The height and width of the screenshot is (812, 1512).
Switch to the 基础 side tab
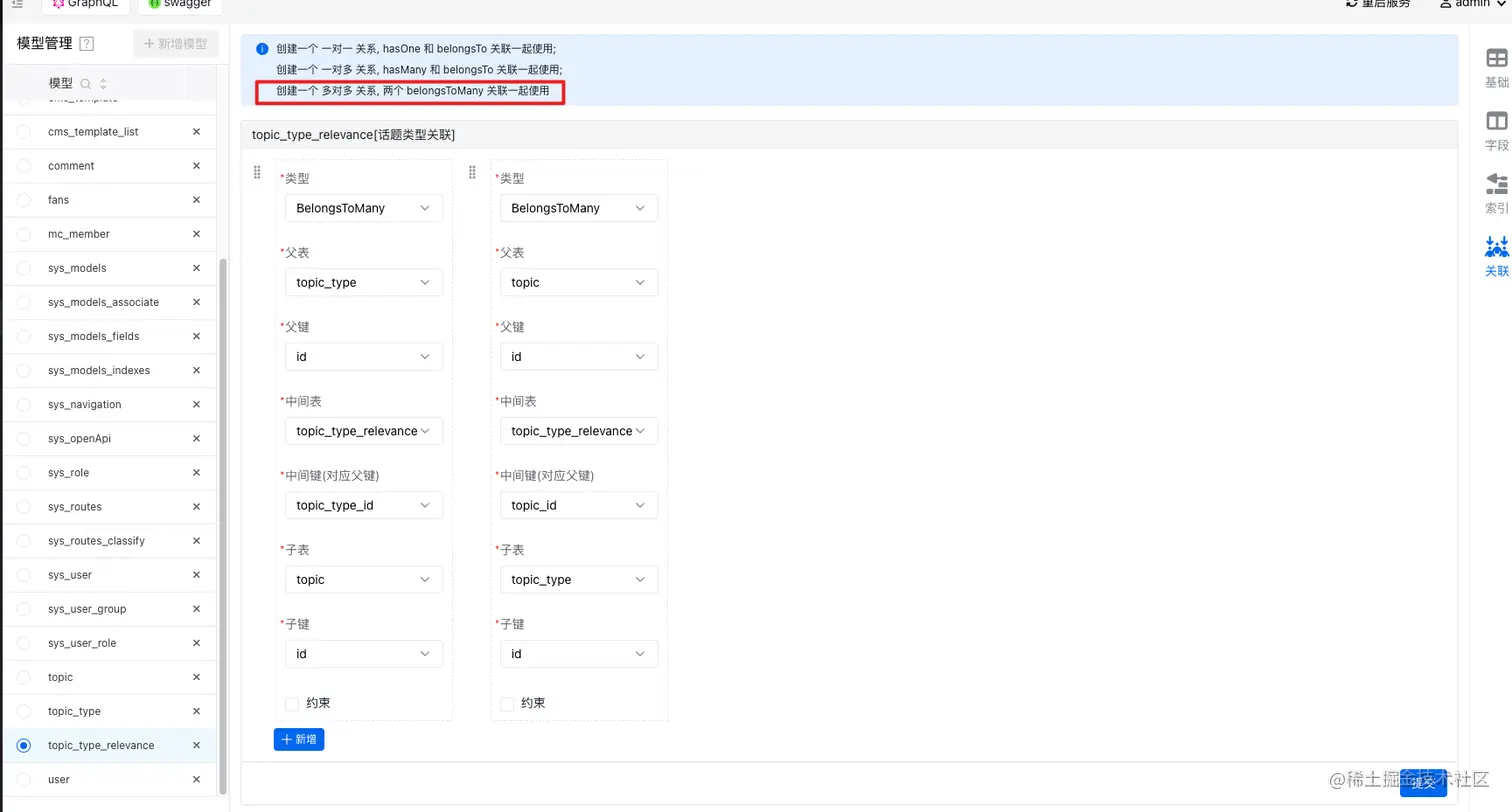1496,68
